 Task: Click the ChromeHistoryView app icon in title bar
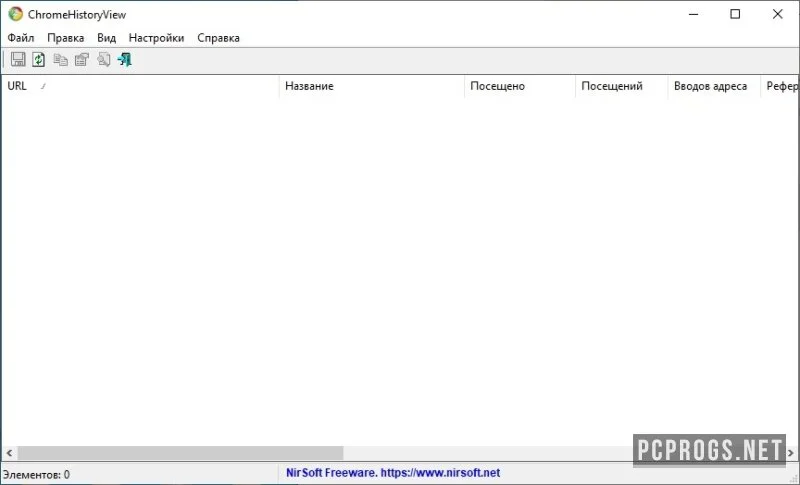pos(15,14)
